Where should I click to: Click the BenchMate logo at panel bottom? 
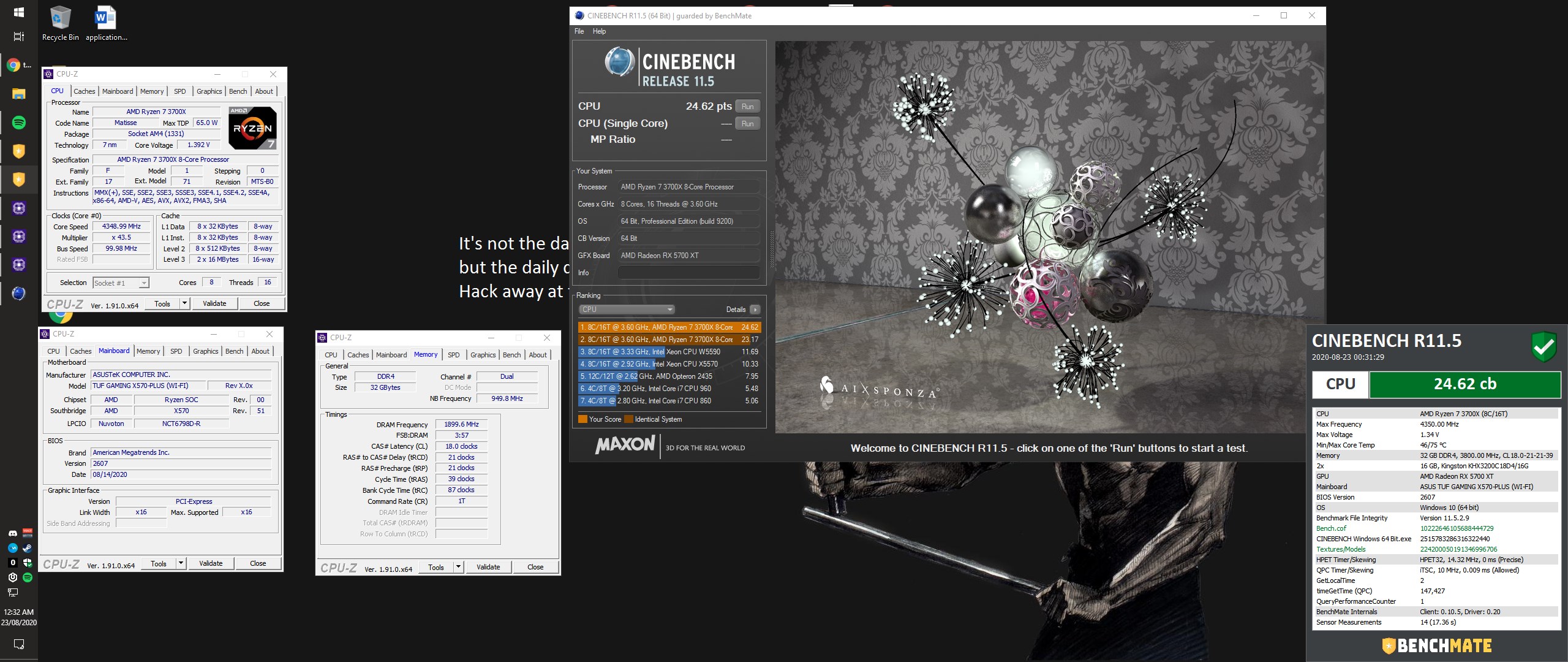tap(1437, 645)
